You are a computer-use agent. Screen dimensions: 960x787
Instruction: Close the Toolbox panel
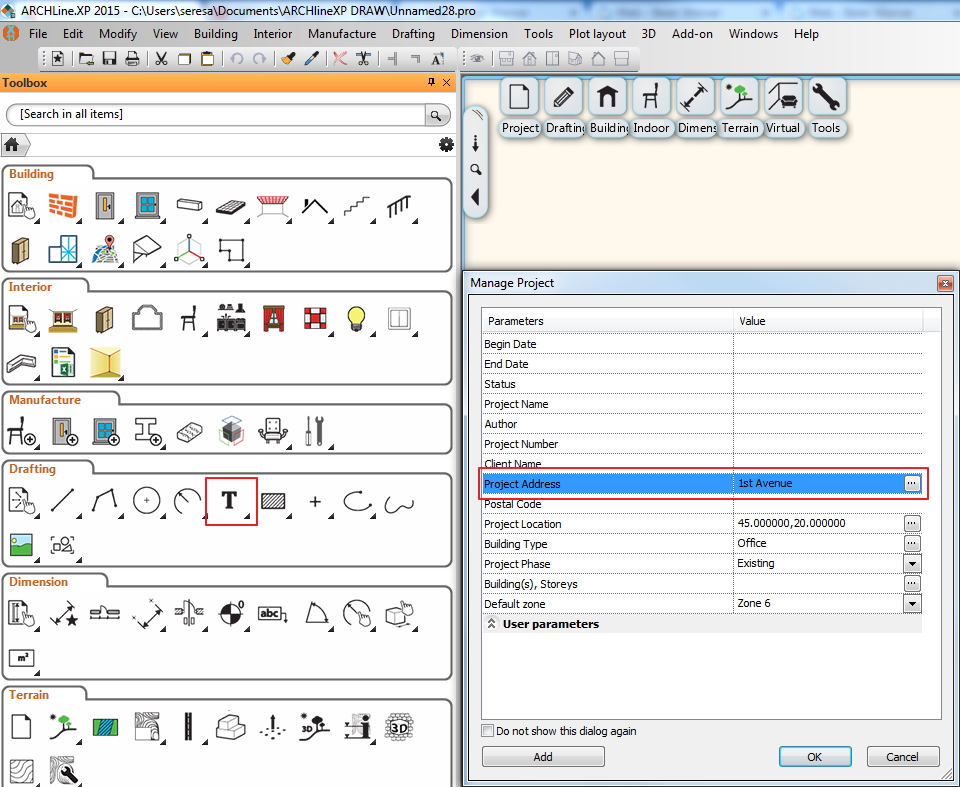pyautogui.click(x=446, y=82)
